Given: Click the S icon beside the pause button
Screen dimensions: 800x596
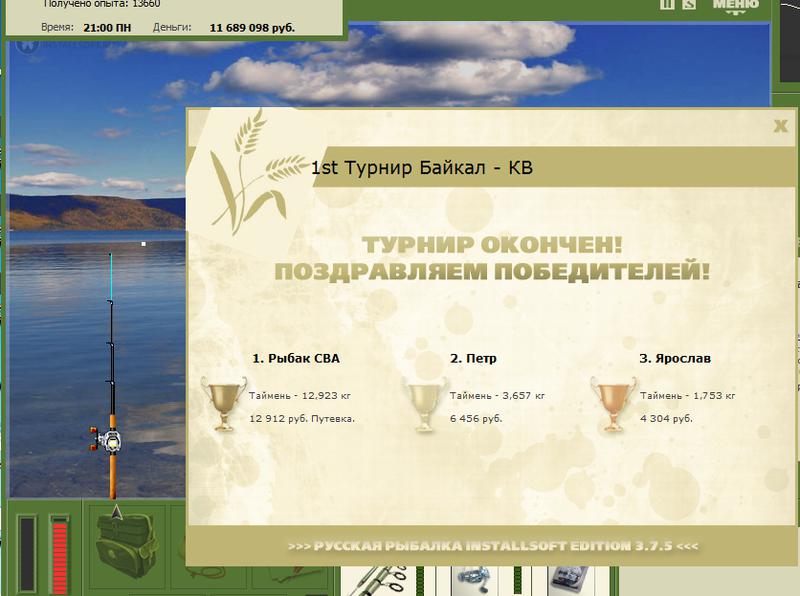Looking at the screenshot, I should (689, 4).
